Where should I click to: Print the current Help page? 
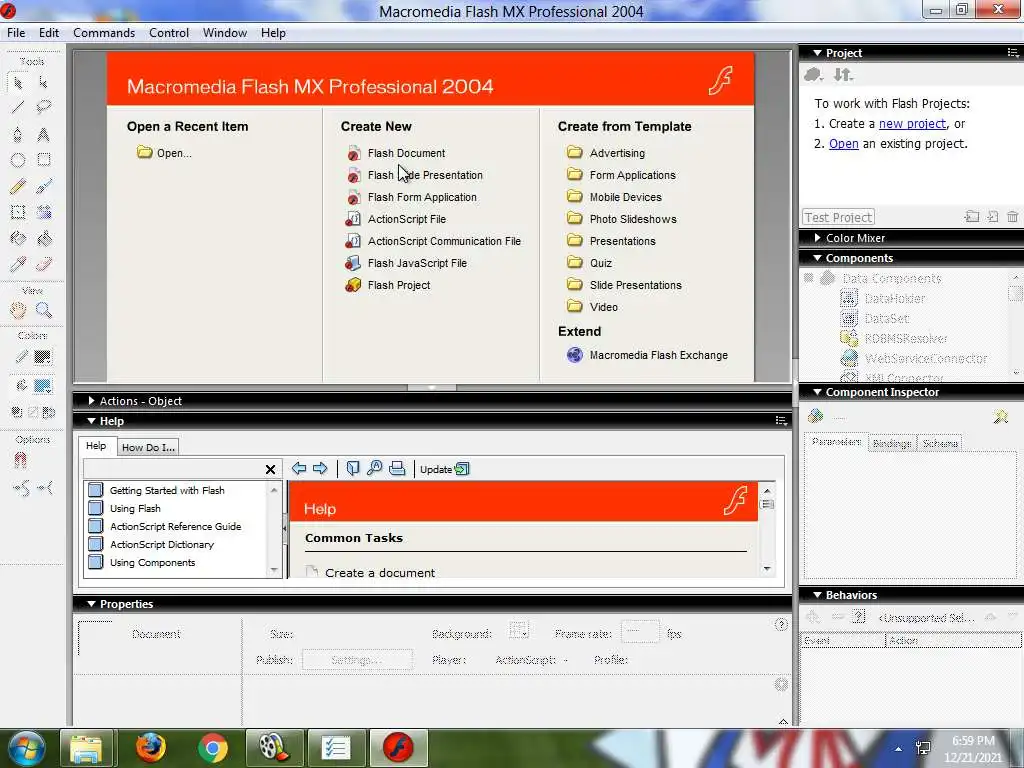point(397,468)
